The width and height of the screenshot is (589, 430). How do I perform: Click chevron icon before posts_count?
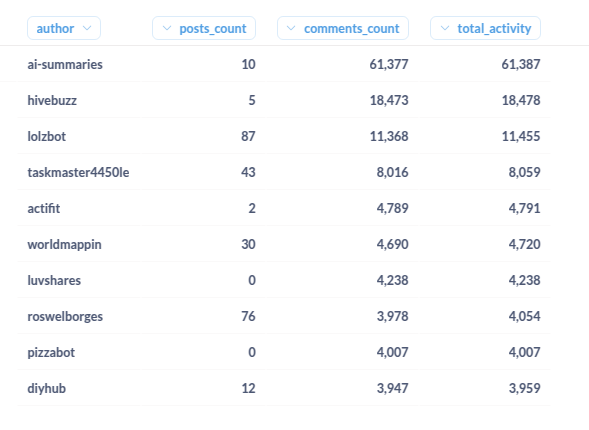[x=167, y=28]
